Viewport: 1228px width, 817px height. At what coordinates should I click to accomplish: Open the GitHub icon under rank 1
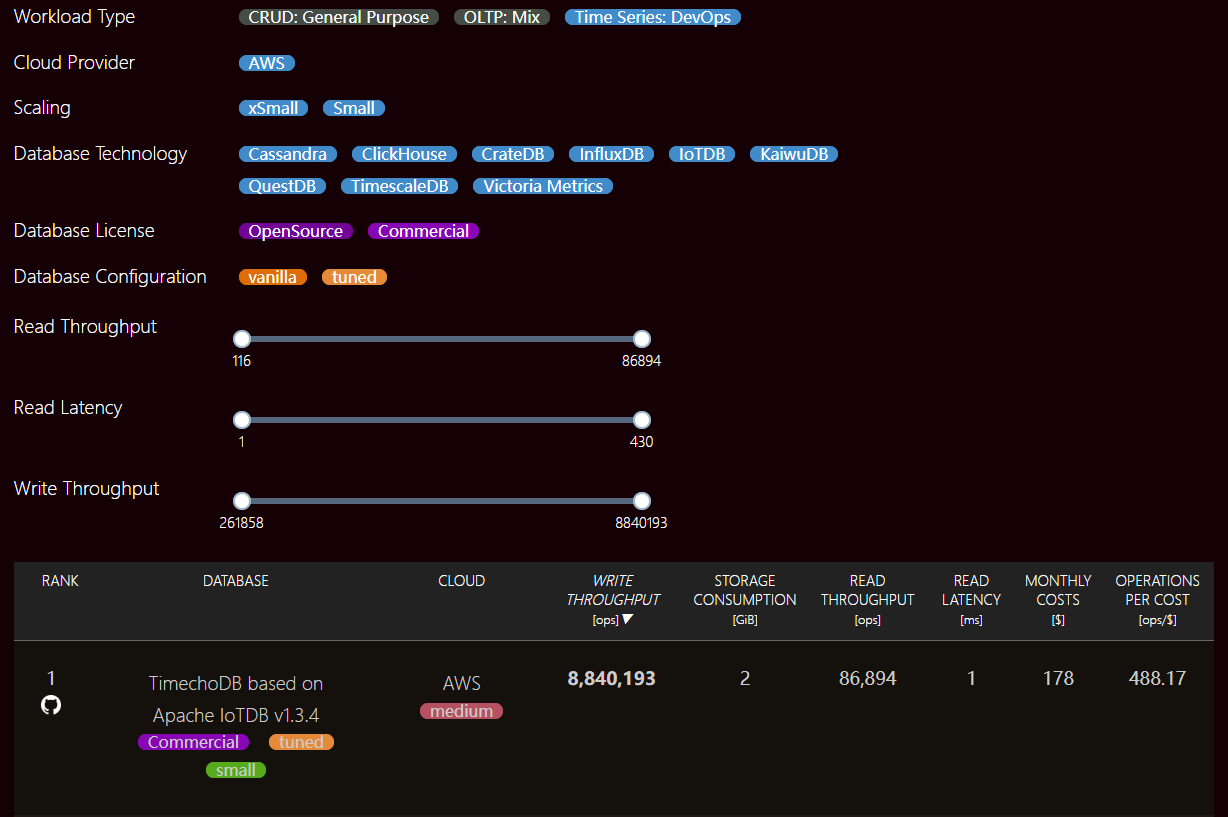tap(51, 705)
